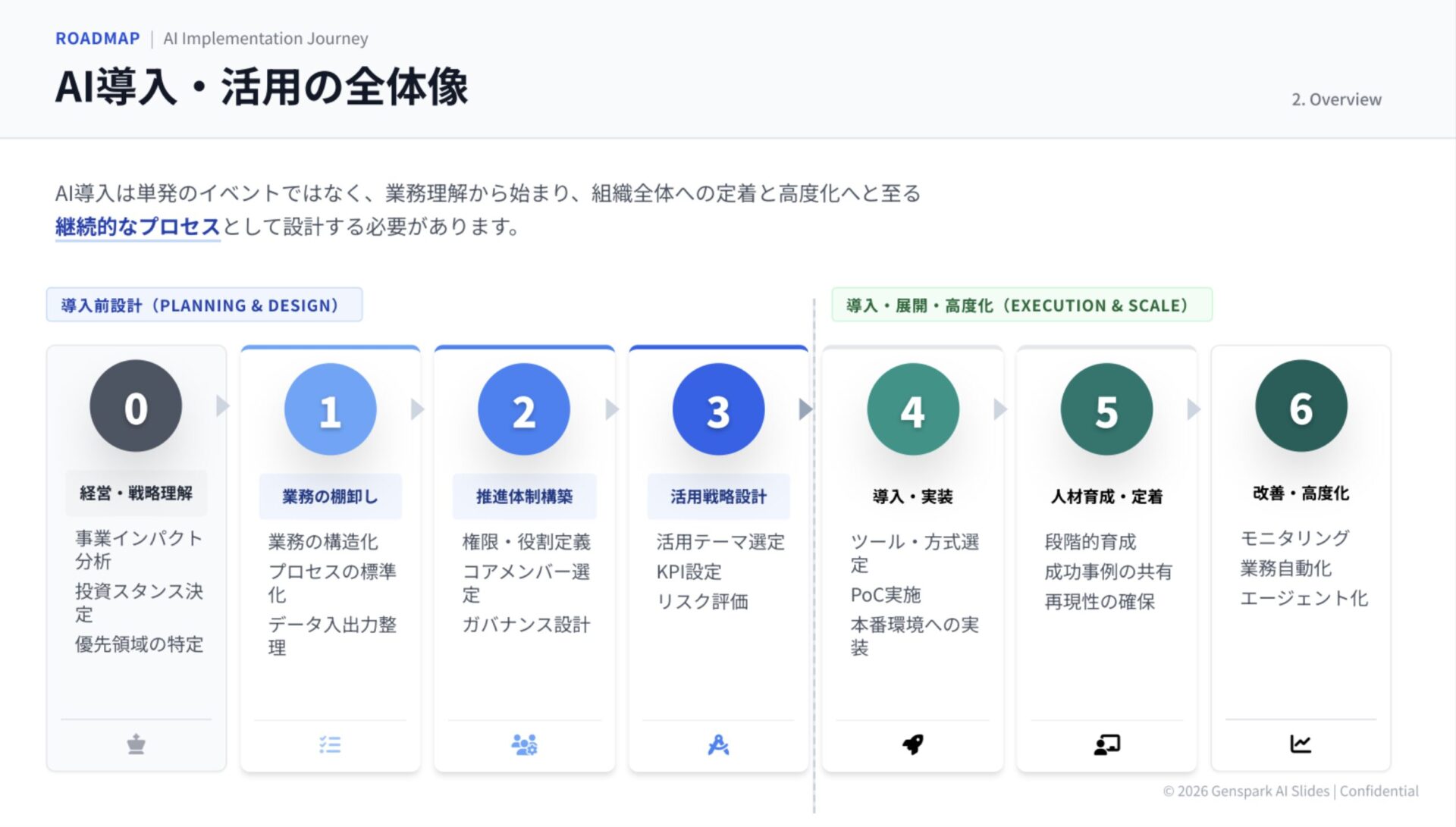The height and width of the screenshot is (827, 1456).
Task: Click the underlined 継続的なプロセス link
Action: tap(137, 227)
